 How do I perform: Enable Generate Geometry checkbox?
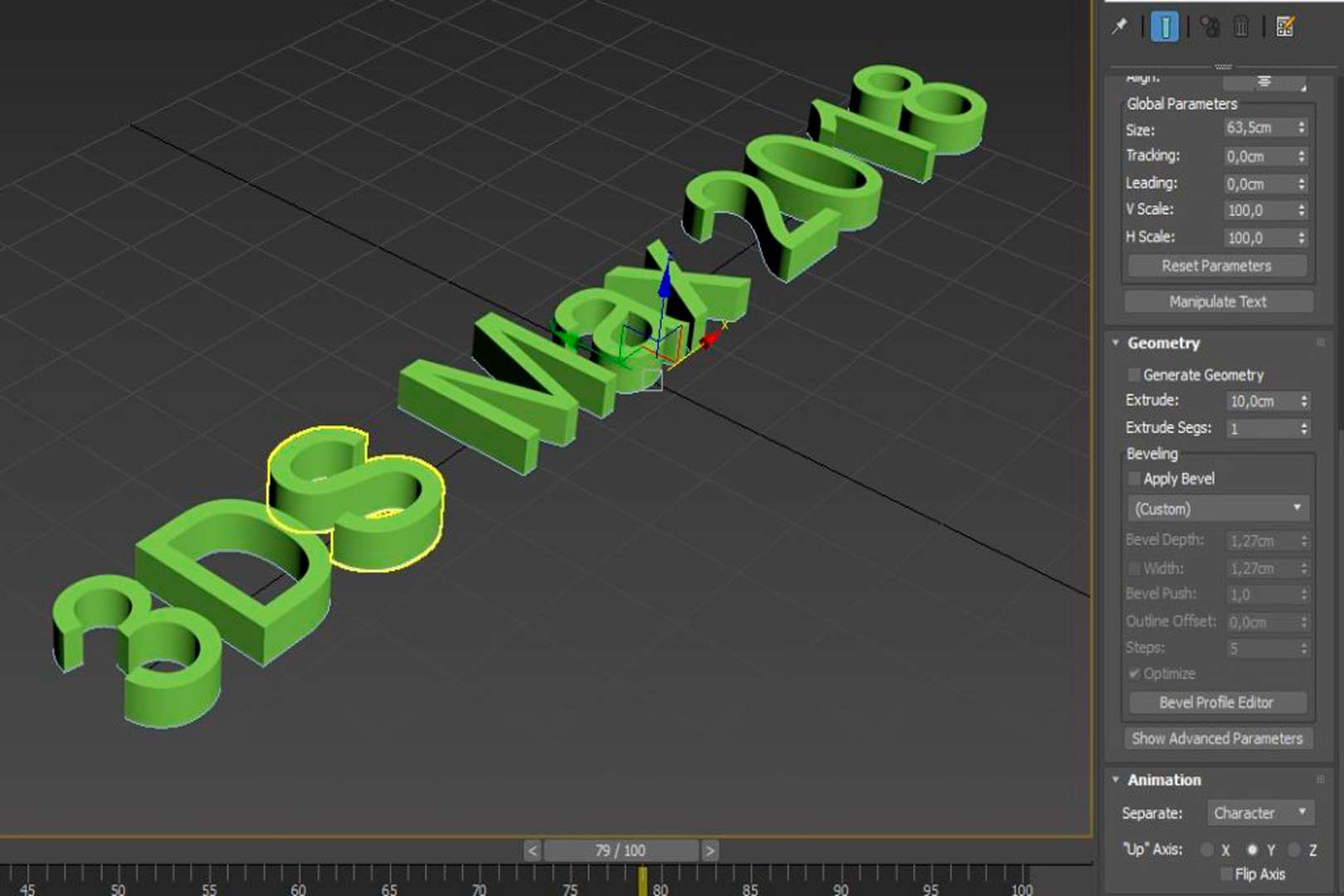[1134, 375]
